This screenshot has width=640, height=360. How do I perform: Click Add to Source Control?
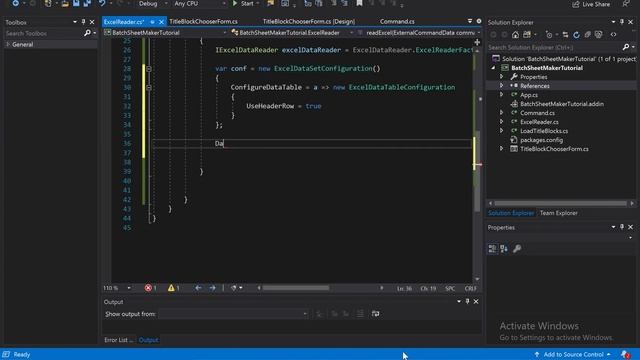[x=572, y=354]
